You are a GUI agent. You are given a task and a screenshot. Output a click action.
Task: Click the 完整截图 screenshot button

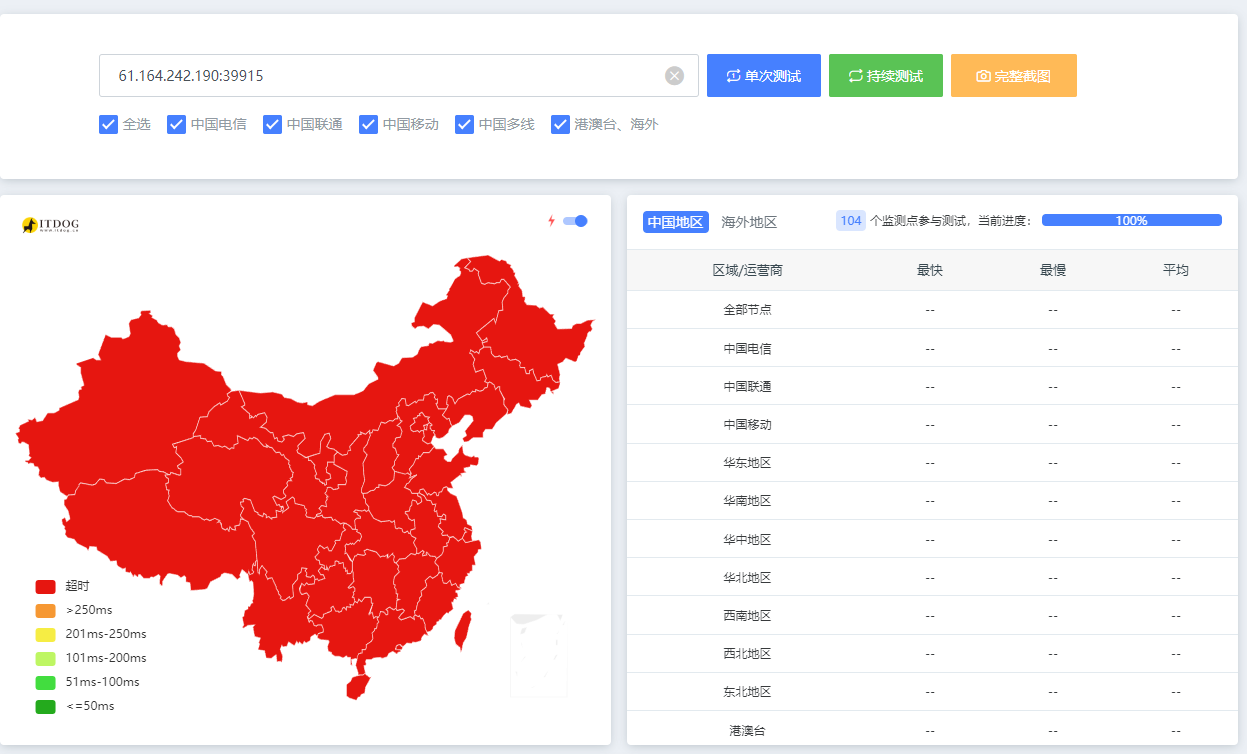1014,76
